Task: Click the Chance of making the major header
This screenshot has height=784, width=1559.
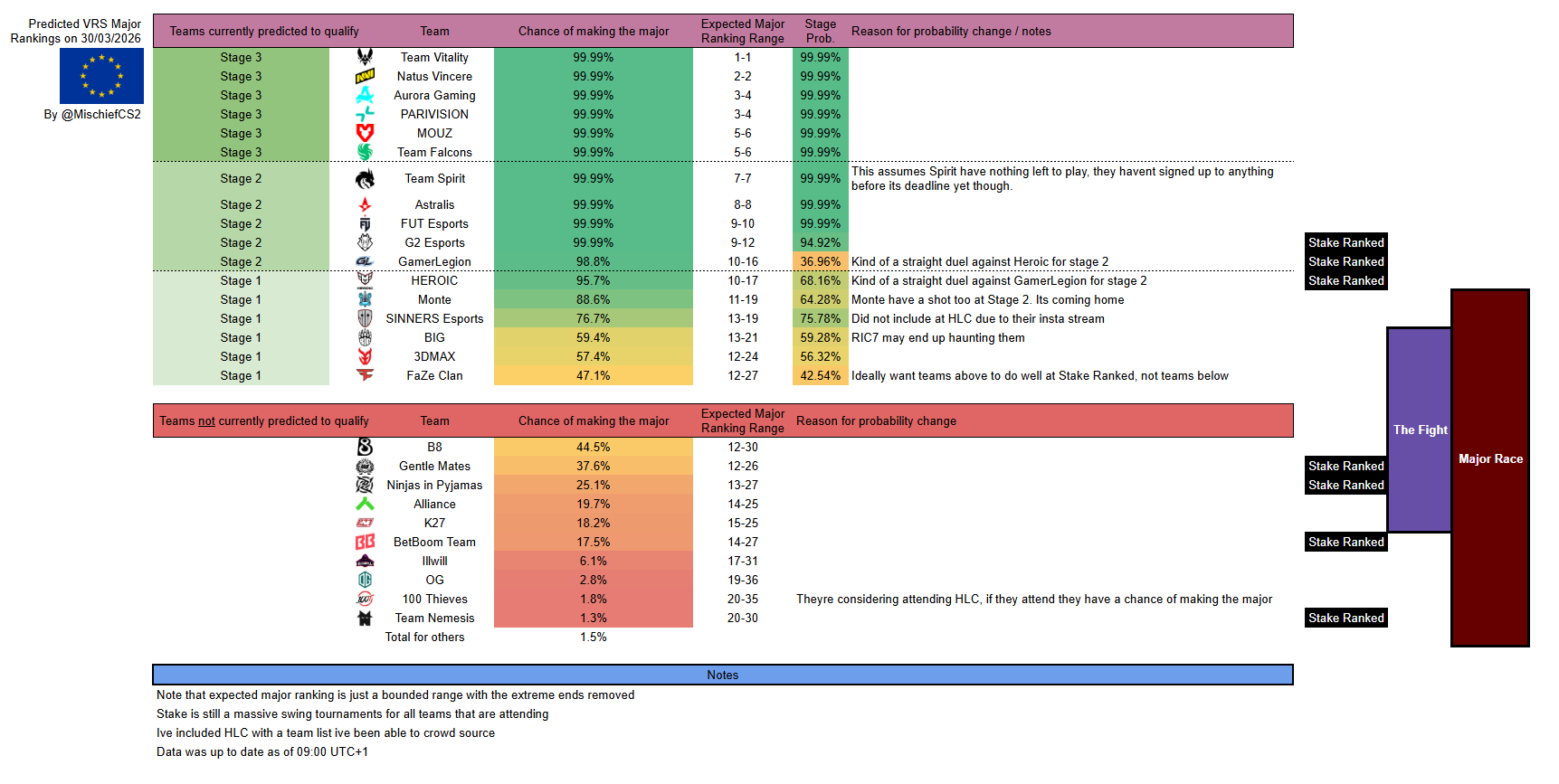Action: 594,31
